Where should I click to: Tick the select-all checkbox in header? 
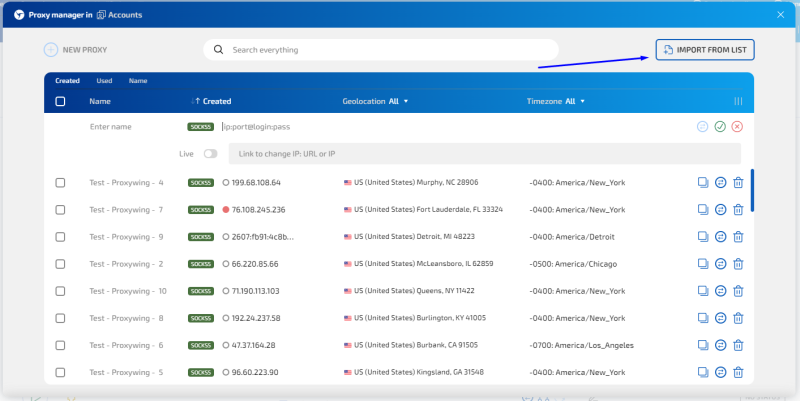(60, 101)
